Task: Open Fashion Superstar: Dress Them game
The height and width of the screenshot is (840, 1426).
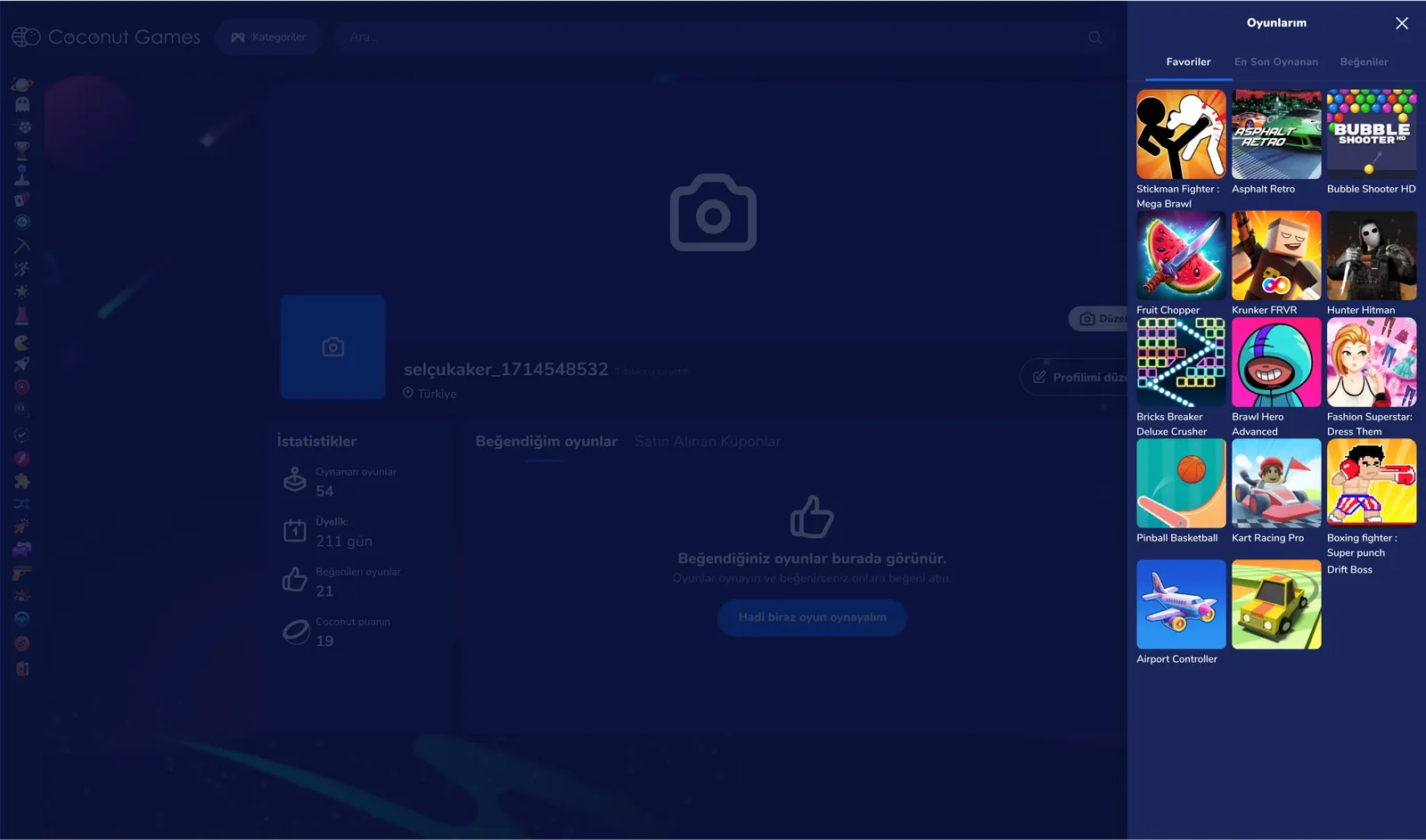Action: [x=1372, y=363]
